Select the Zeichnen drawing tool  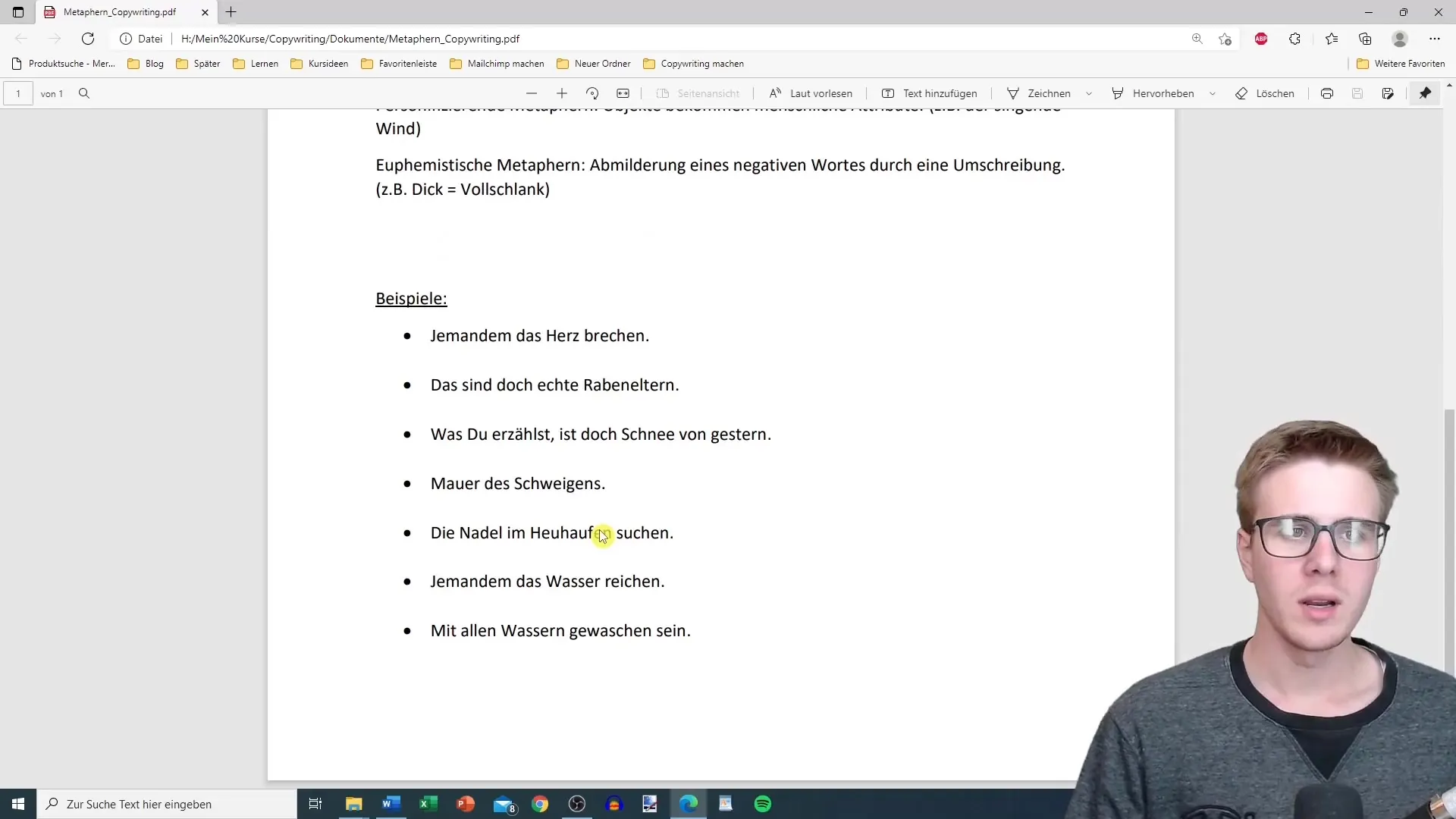[1039, 93]
